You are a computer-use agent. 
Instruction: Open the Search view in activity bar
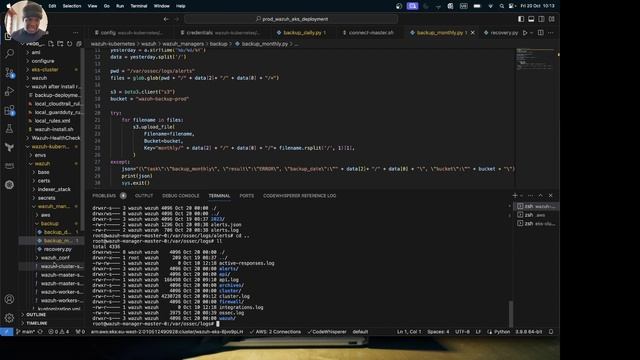pyautogui.click(x=9, y=53)
